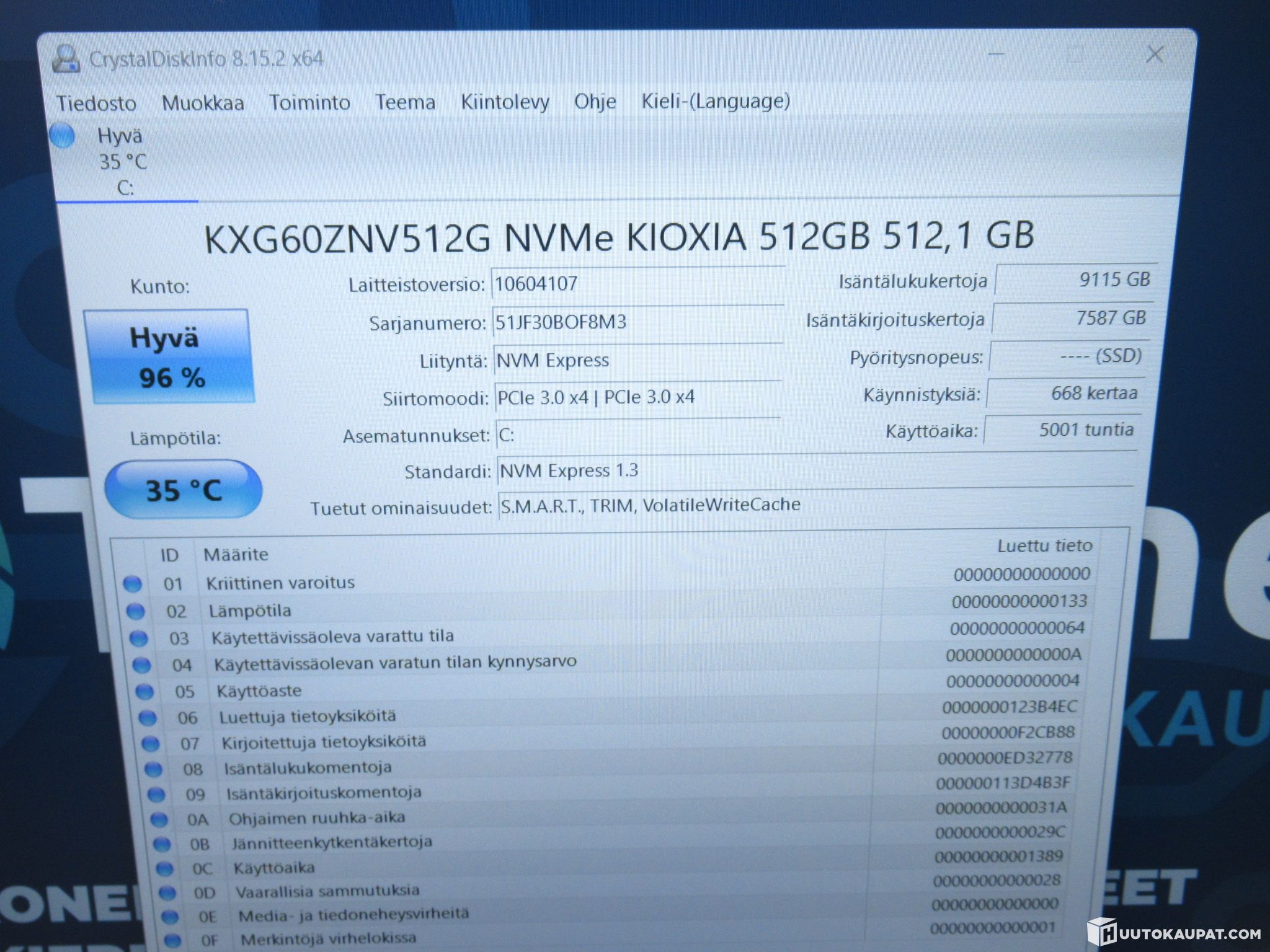Image resolution: width=1270 pixels, height=952 pixels.
Task: Click the status dot of row 0F Merkintöjä virhelokissa
Action: point(172,940)
